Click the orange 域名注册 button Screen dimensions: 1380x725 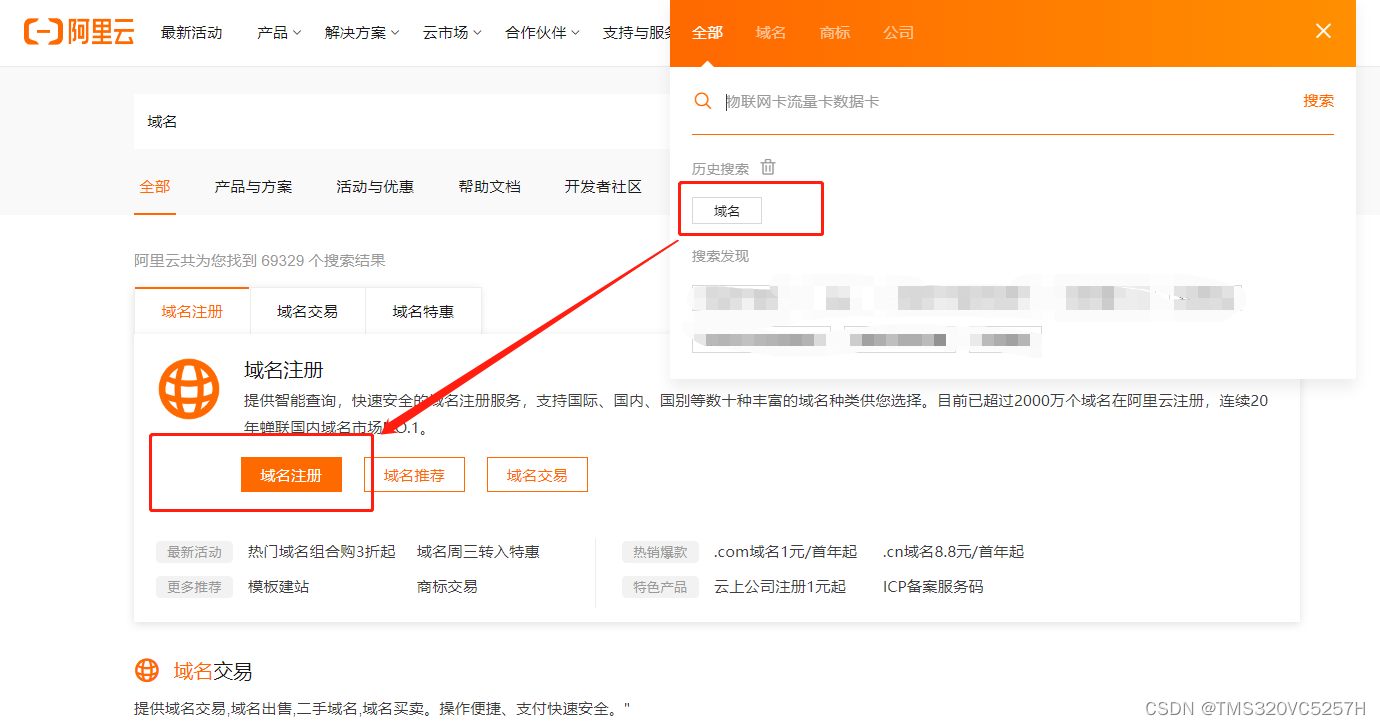click(291, 475)
